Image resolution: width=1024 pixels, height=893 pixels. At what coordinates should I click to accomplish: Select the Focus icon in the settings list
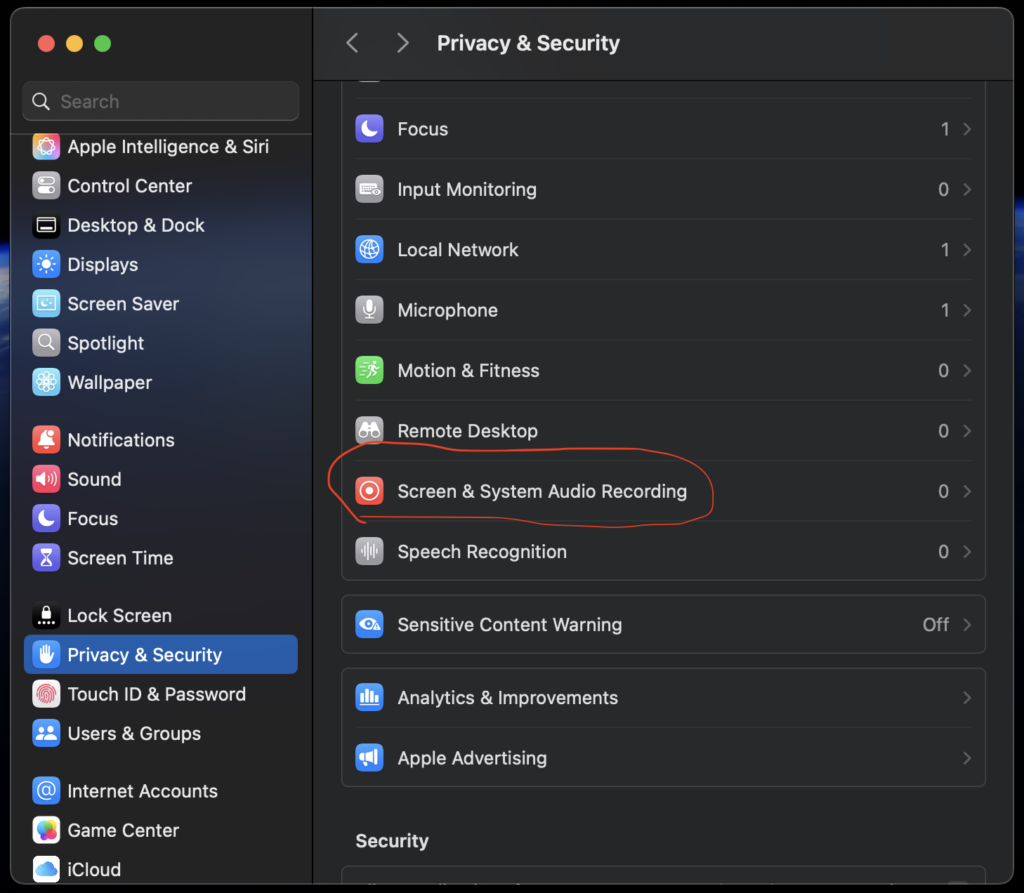tap(369, 128)
